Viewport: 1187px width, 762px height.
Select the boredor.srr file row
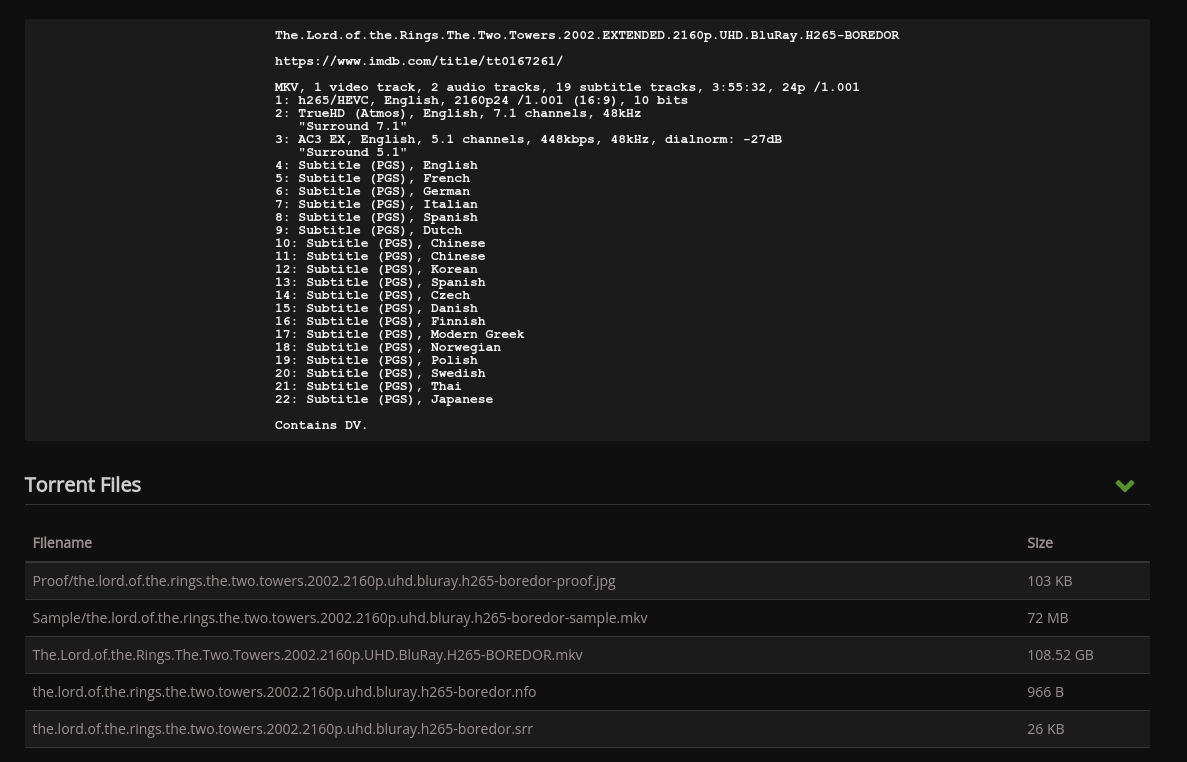[x=587, y=729]
